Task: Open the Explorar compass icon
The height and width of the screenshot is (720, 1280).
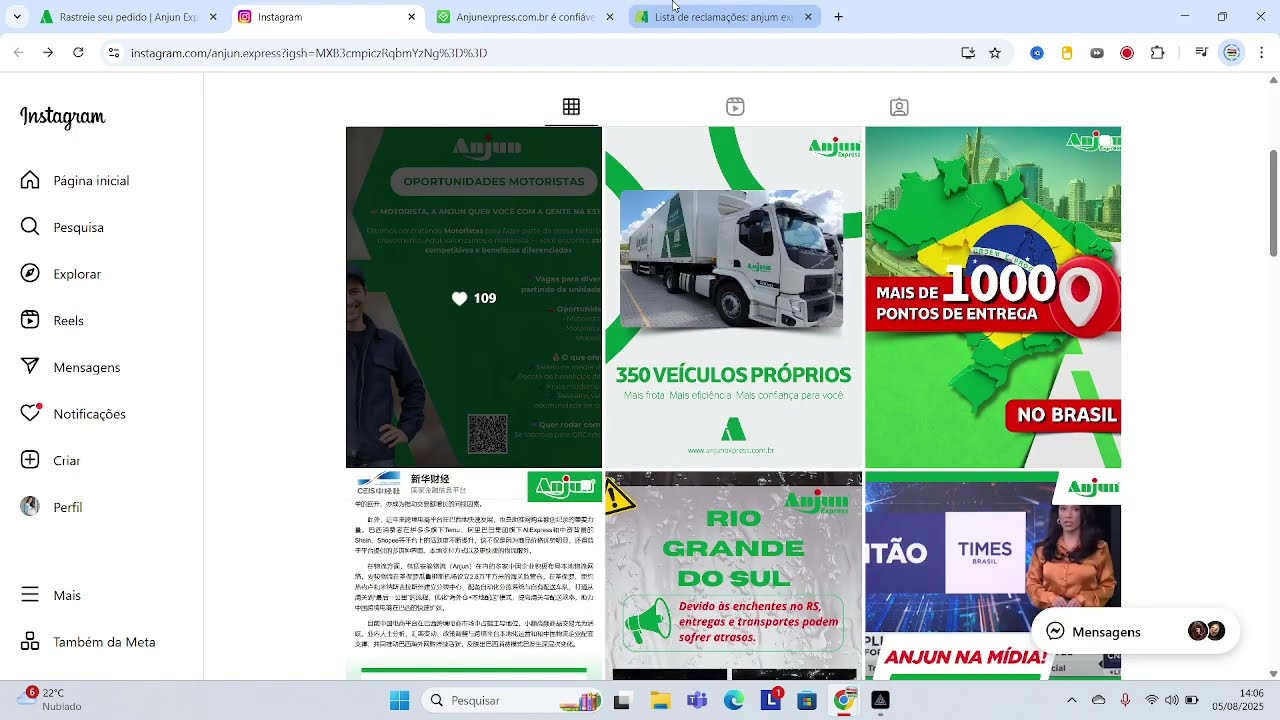Action: 30,274
